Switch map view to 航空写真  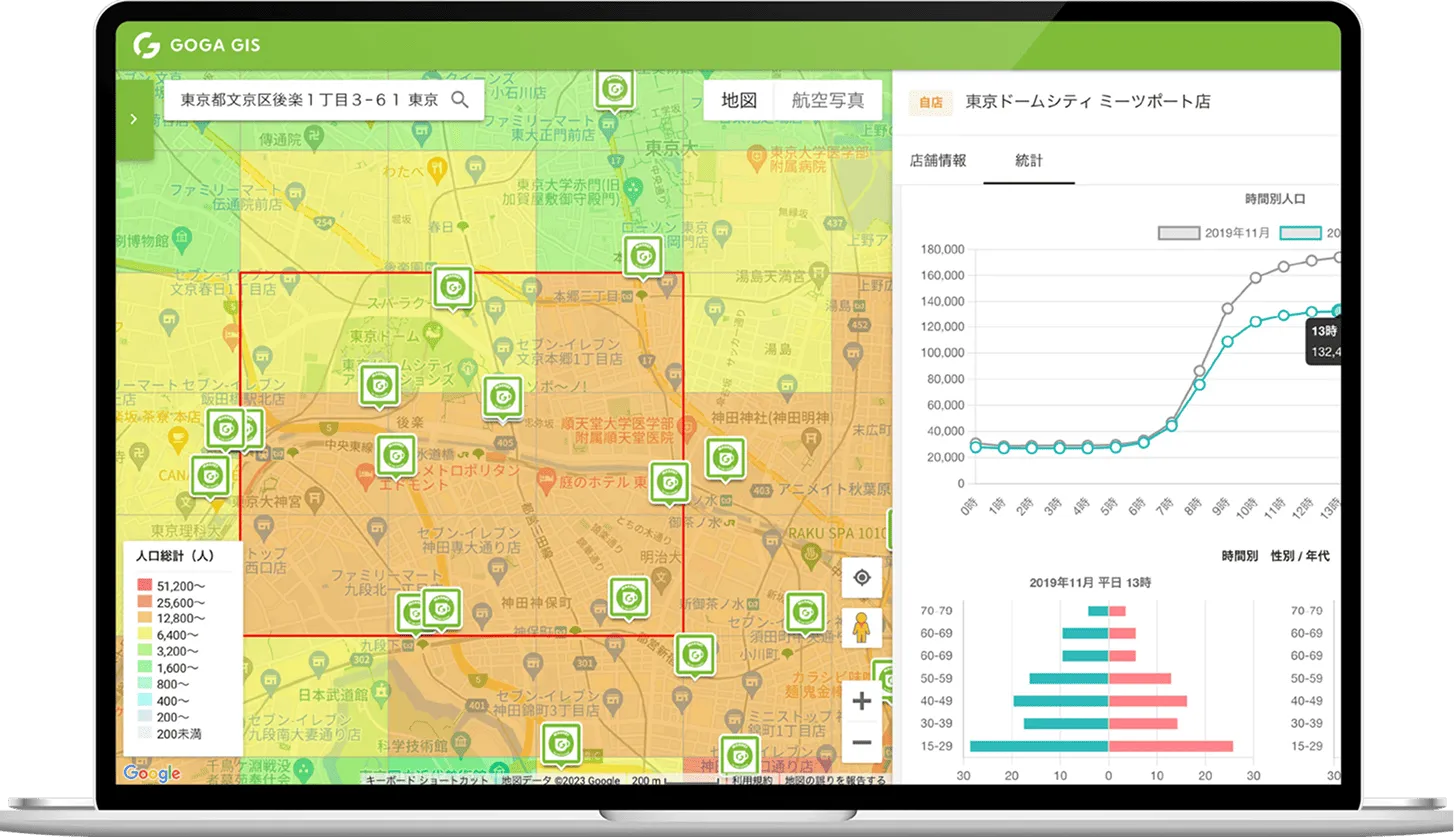[829, 100]
